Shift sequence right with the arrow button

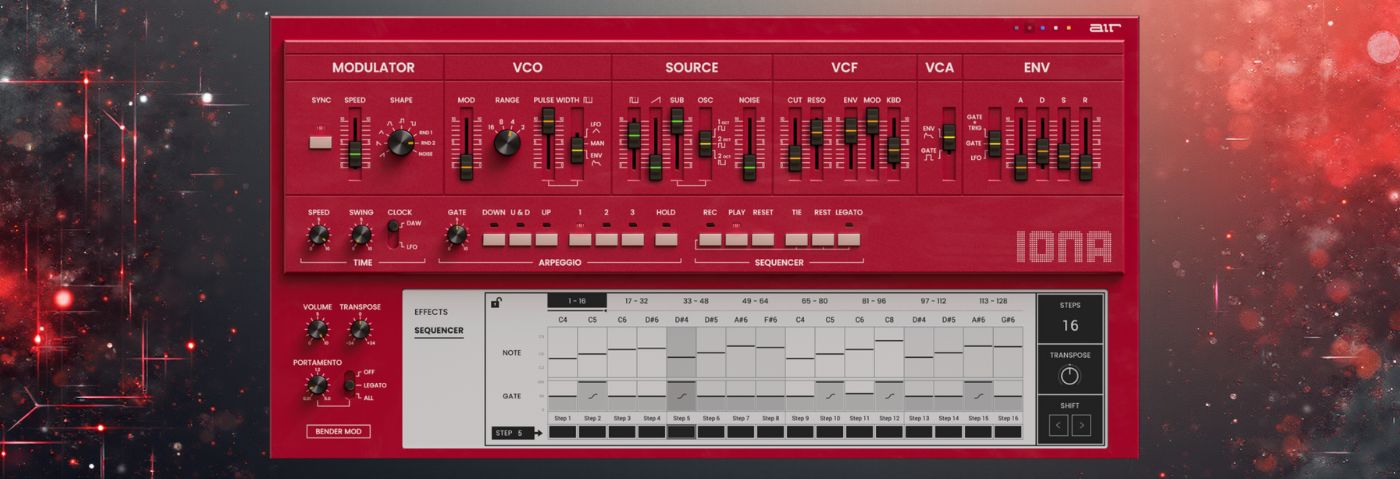1081,426
